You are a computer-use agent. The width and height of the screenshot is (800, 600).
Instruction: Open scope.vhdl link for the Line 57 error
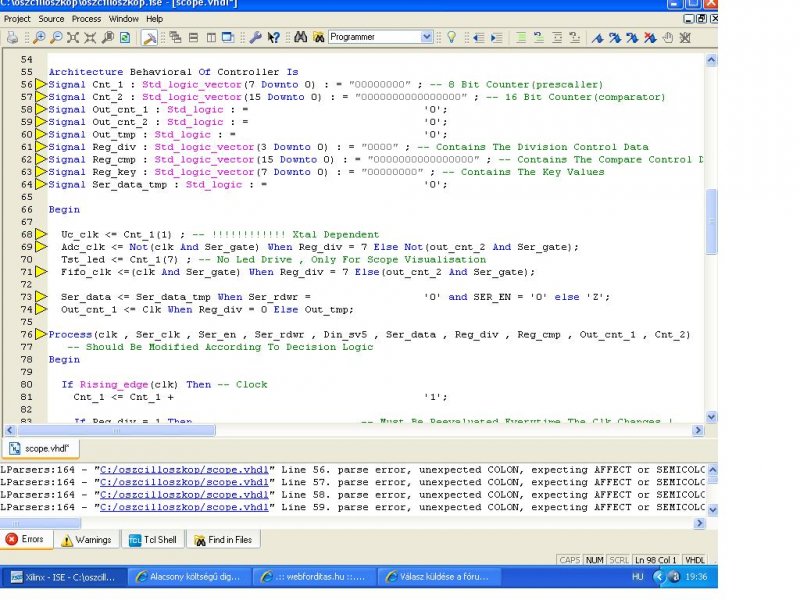184,482
